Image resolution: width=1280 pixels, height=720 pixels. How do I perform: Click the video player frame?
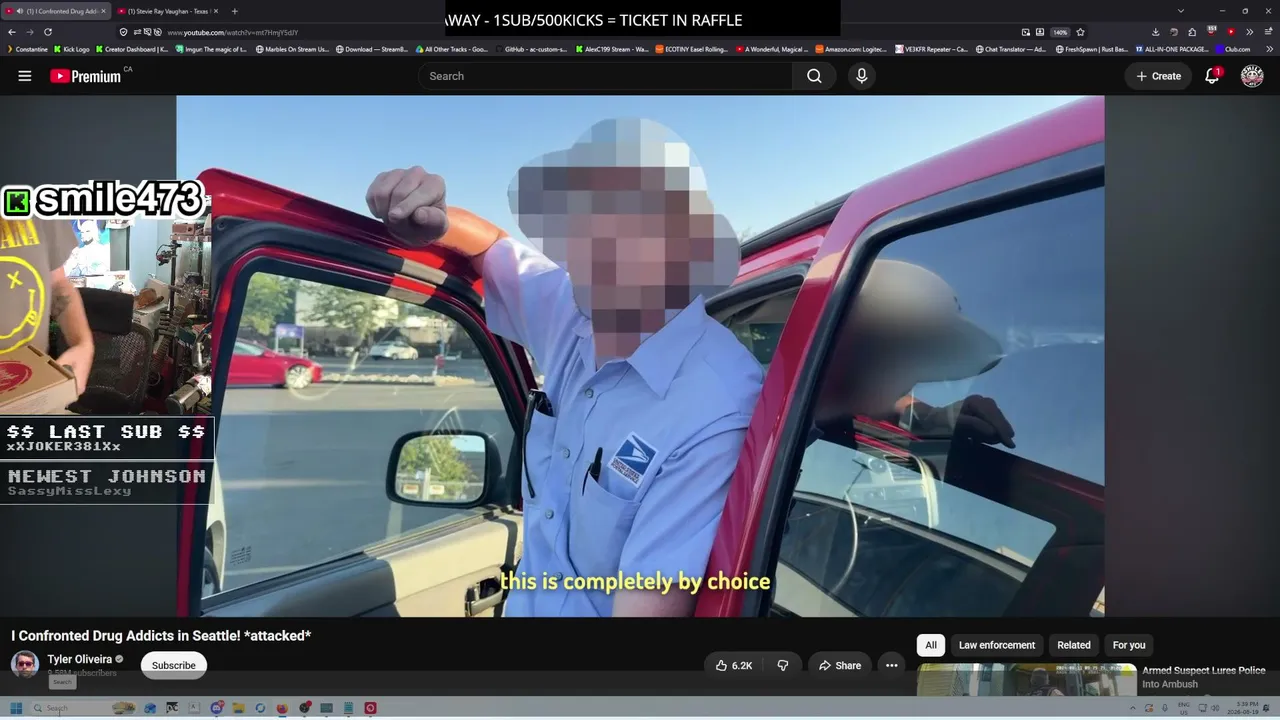(640, 356)
